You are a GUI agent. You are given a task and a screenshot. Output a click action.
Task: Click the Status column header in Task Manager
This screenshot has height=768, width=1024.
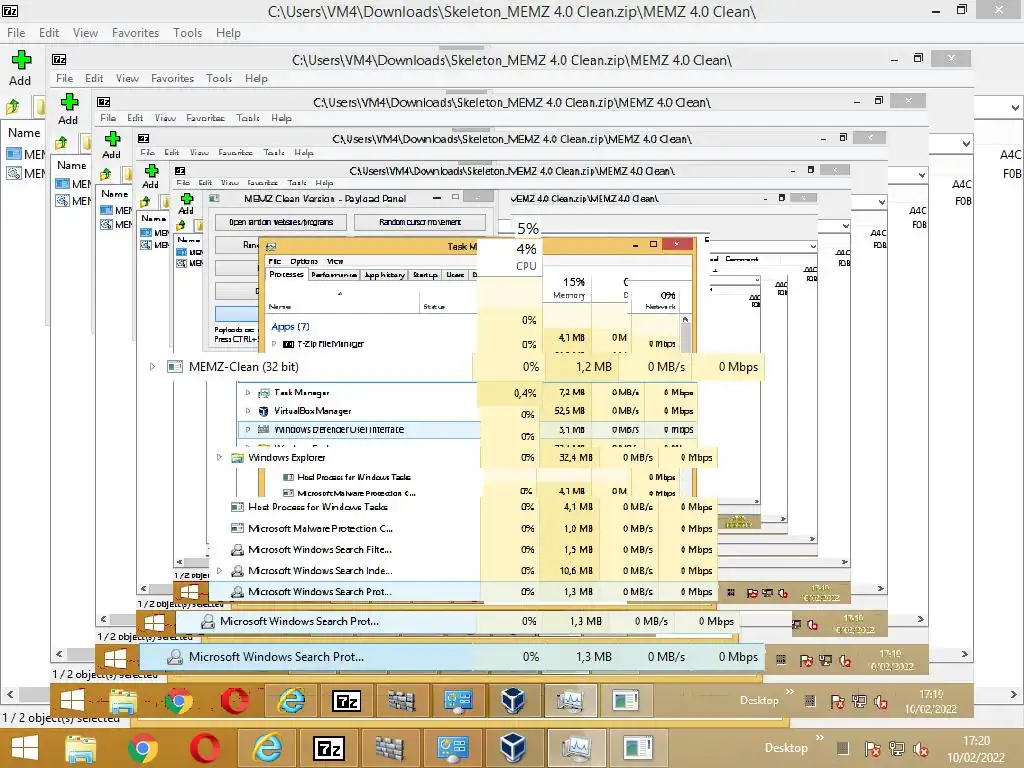click(x=434, y=306)
